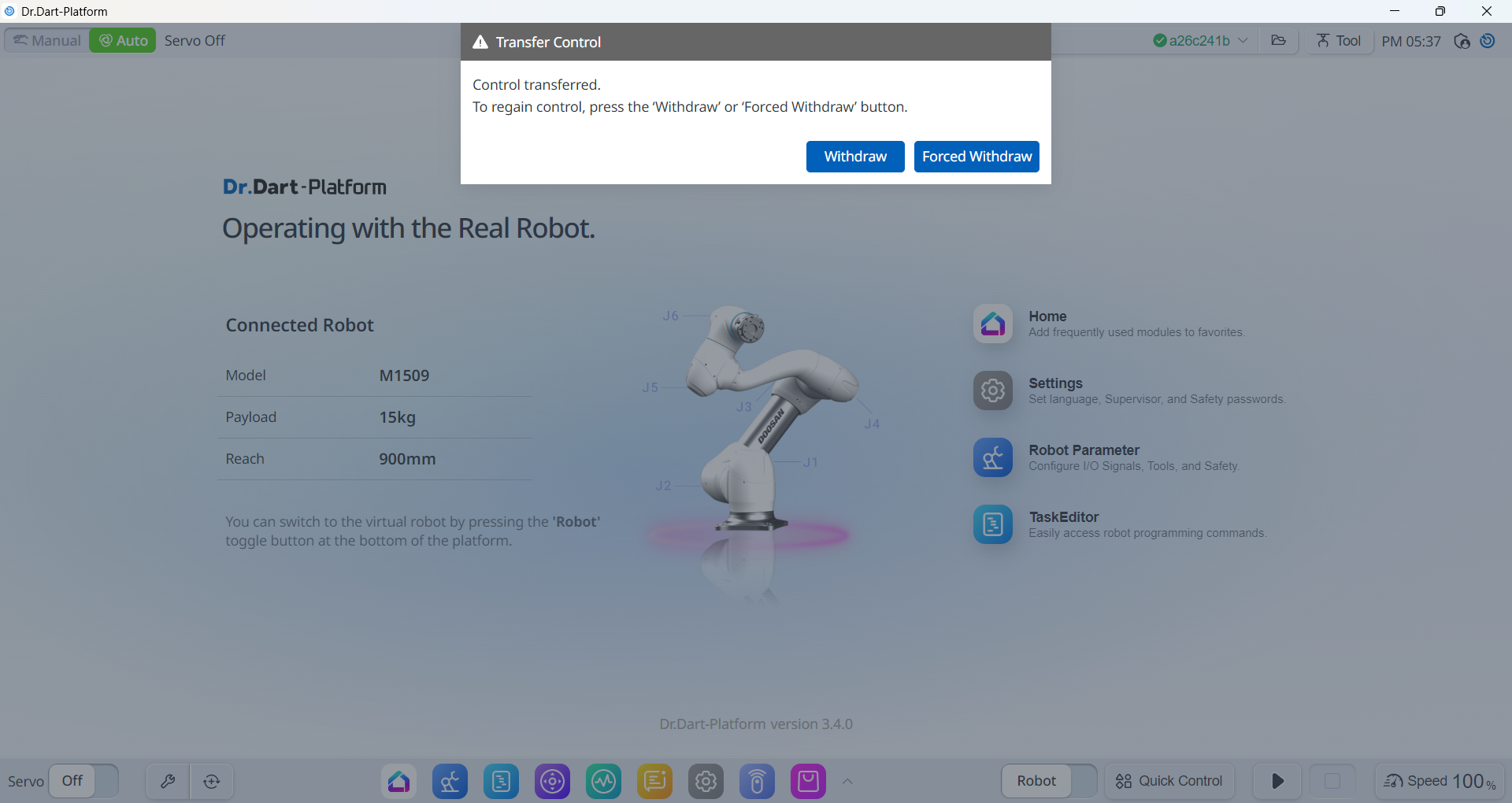The image size is (1512, 803).
Task: Toggle the Robot real/virtual switch
Action: (x=1049, y=781)
